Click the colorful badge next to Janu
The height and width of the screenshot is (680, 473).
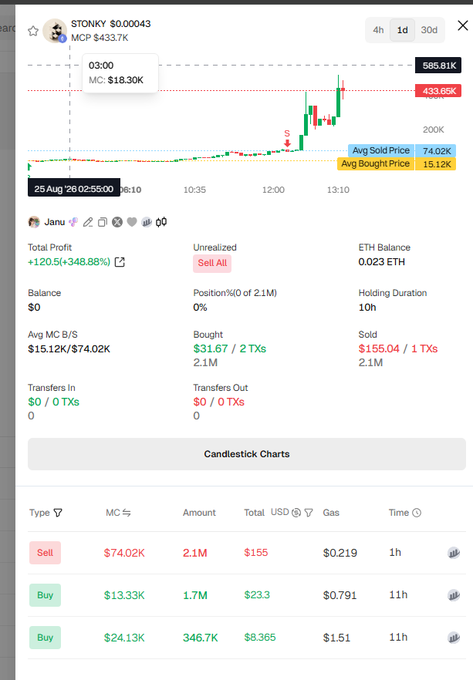74,222
